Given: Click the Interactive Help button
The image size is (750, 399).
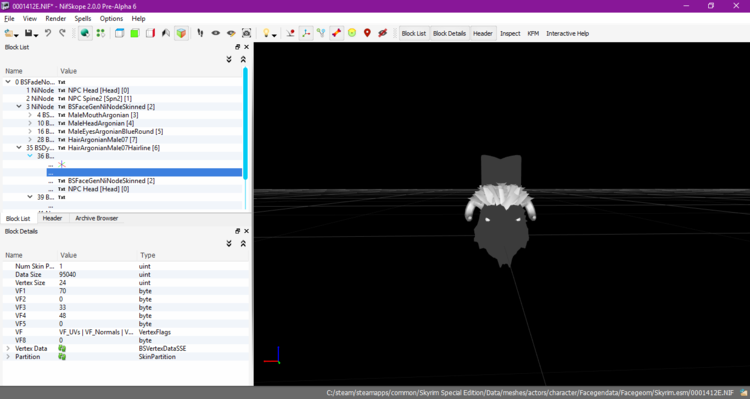Looking at the screenshot, I should tap(567, 33).
